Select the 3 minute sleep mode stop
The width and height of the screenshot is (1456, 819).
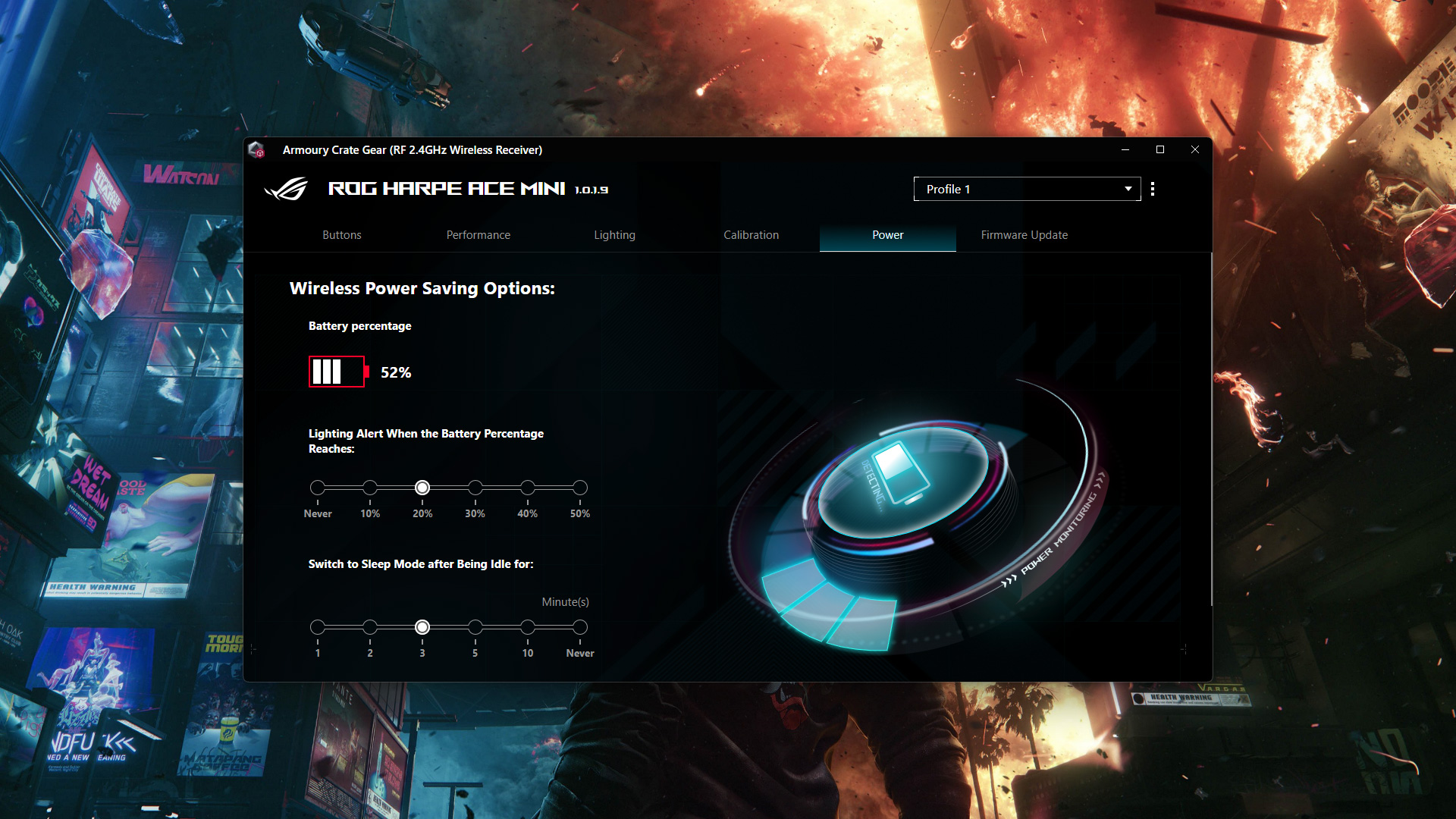tap(422, 627)
